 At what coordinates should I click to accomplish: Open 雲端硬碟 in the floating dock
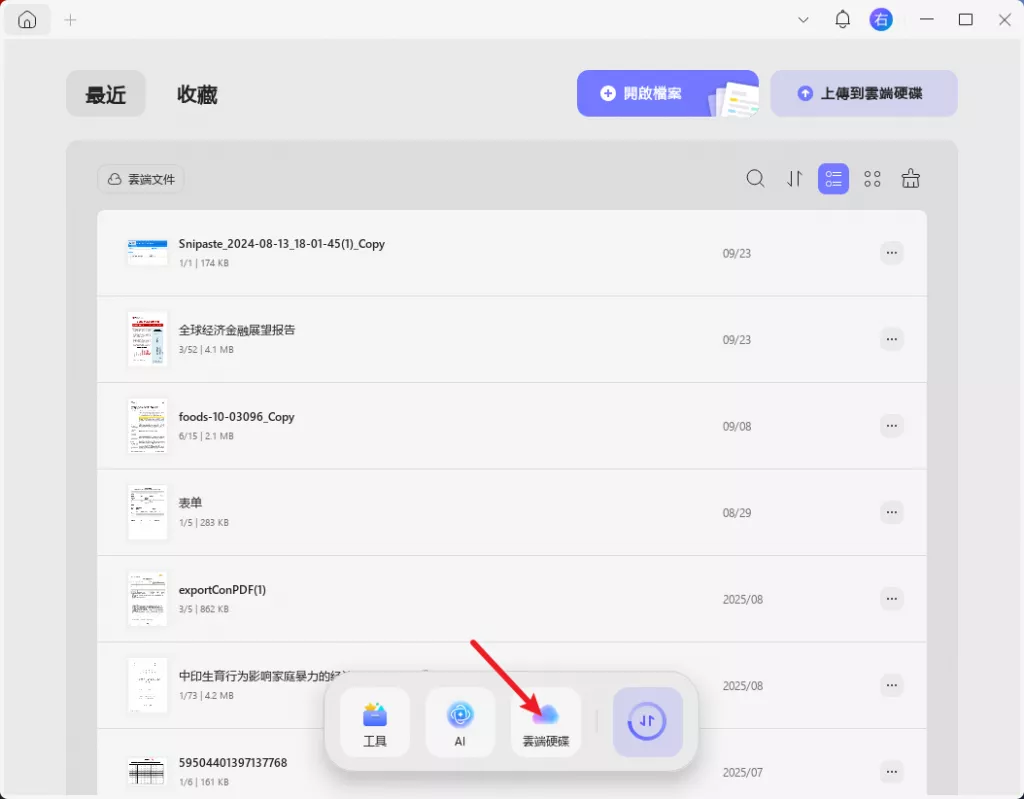(546, 722)
